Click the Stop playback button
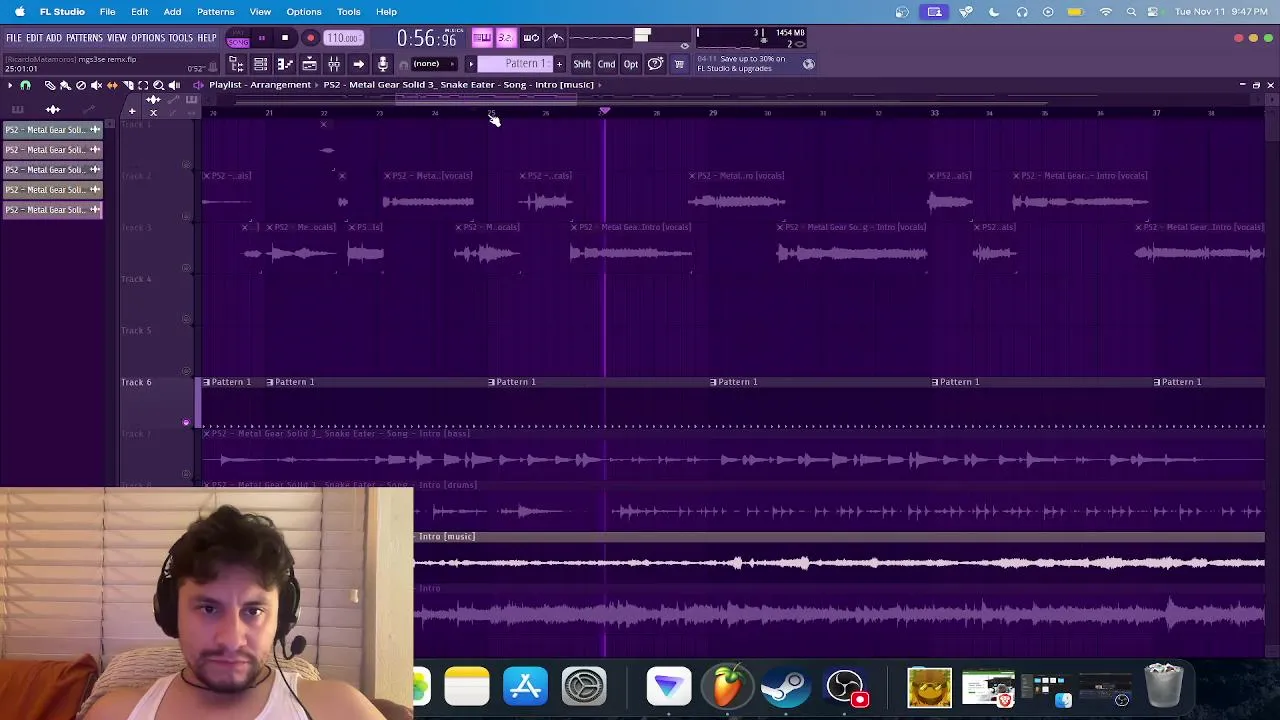 (285, 38)
